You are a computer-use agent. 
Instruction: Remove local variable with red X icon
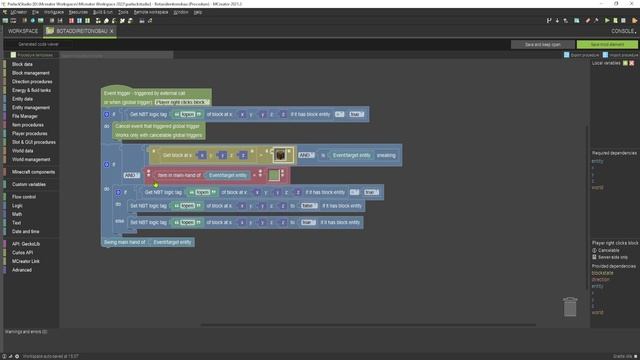(x=632, y=63)
